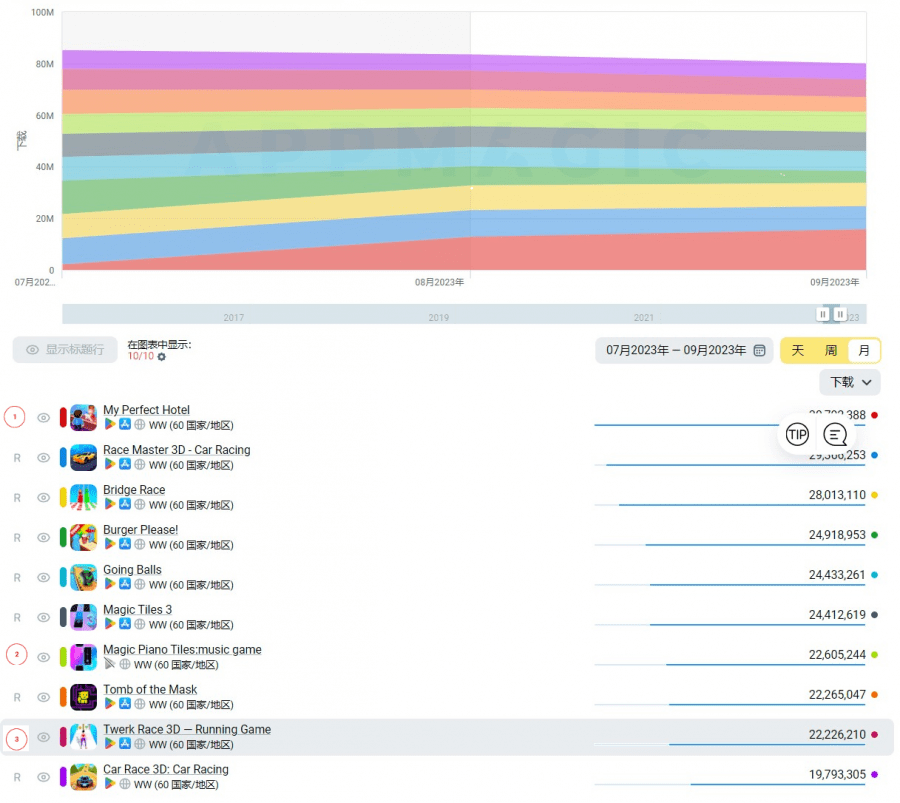Click Going Balls app icon
This screenshot has width=900, height=803.
coord(84,577)
